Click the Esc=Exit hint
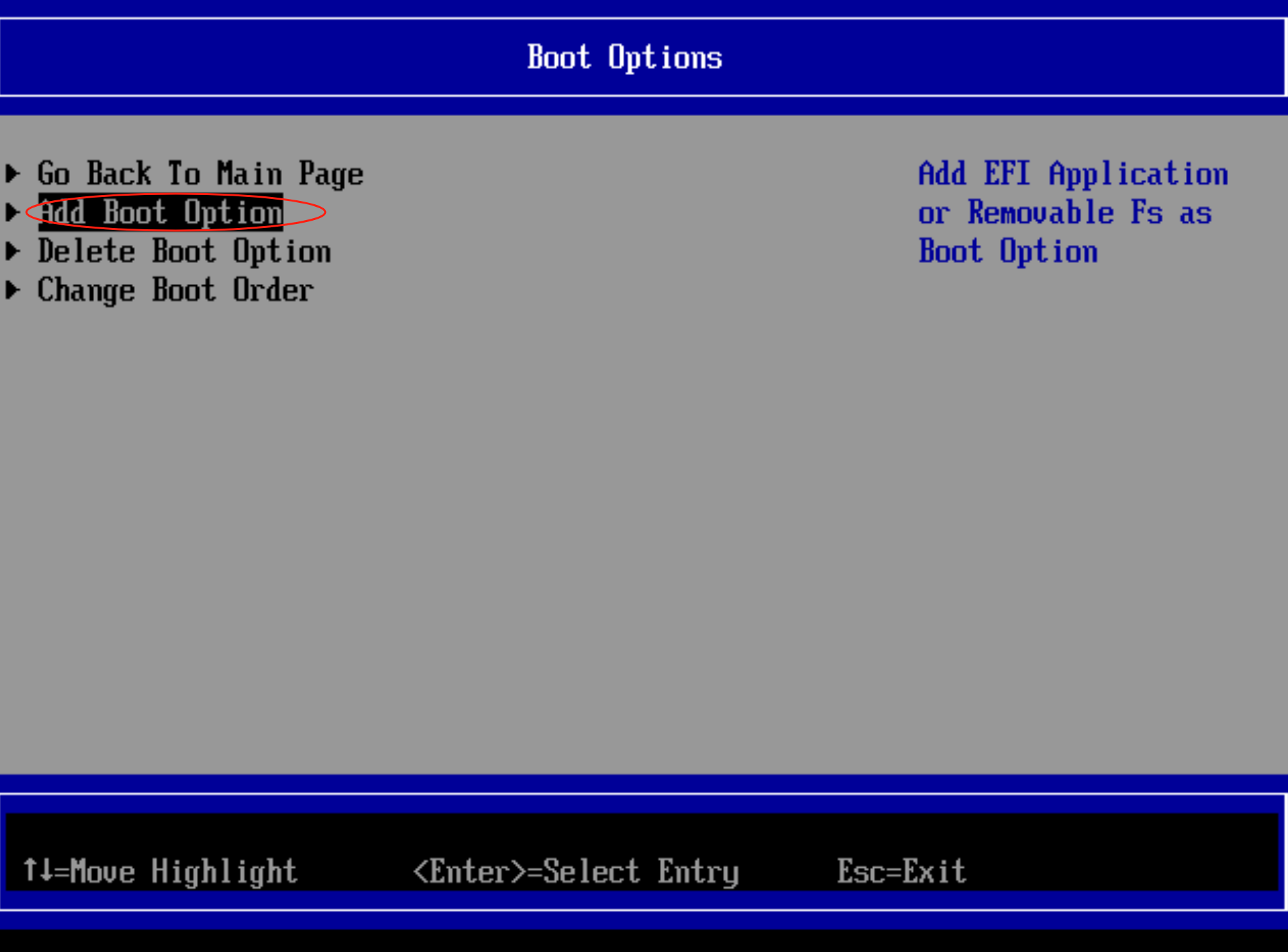 (901, 871)
